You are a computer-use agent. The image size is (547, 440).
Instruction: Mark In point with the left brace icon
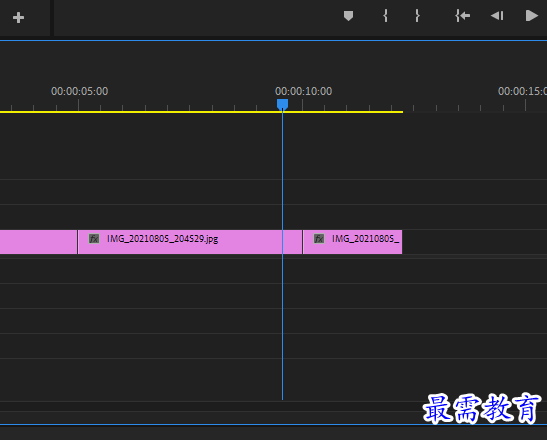[385, 16]
